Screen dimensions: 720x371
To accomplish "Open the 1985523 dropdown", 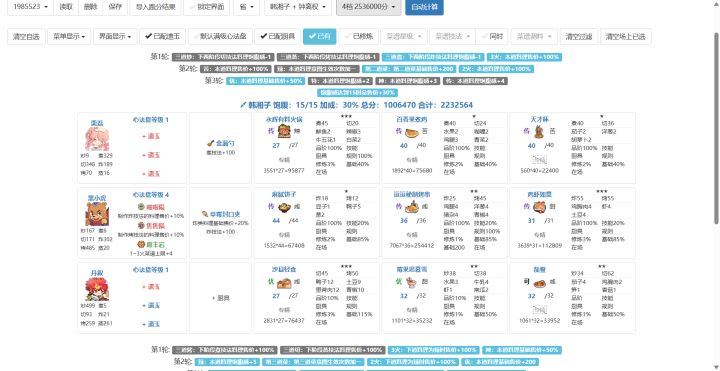I will coord(30,7).
